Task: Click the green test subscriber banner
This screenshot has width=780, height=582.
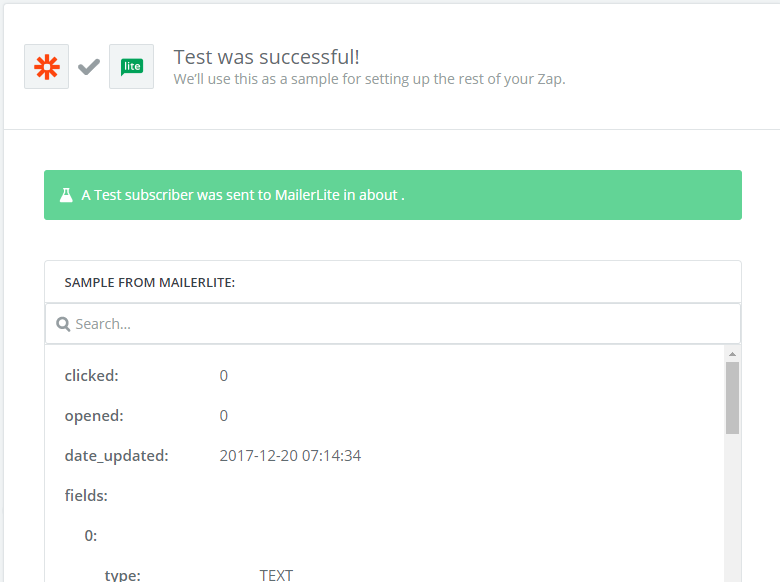Action: tap(392, 195)
